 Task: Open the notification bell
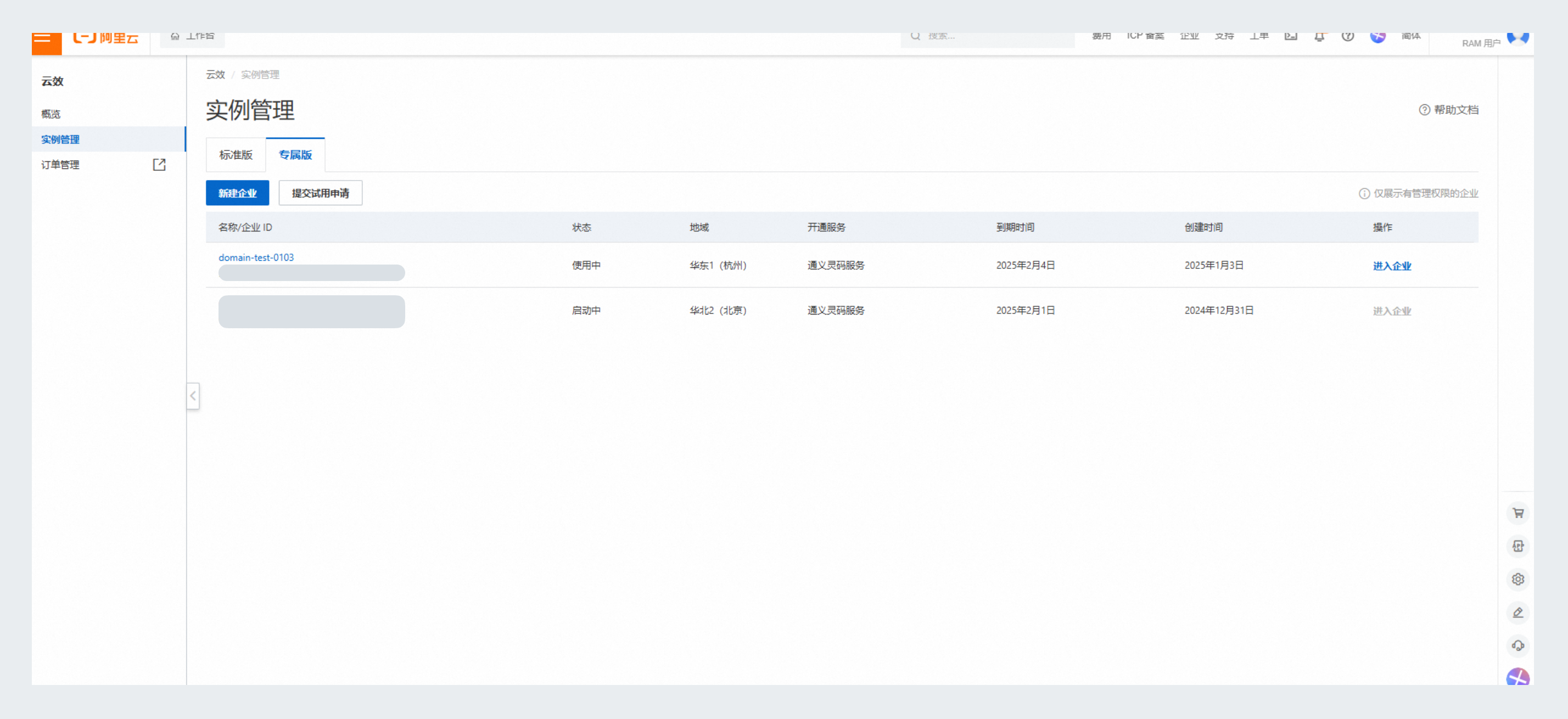[1319, 37]
